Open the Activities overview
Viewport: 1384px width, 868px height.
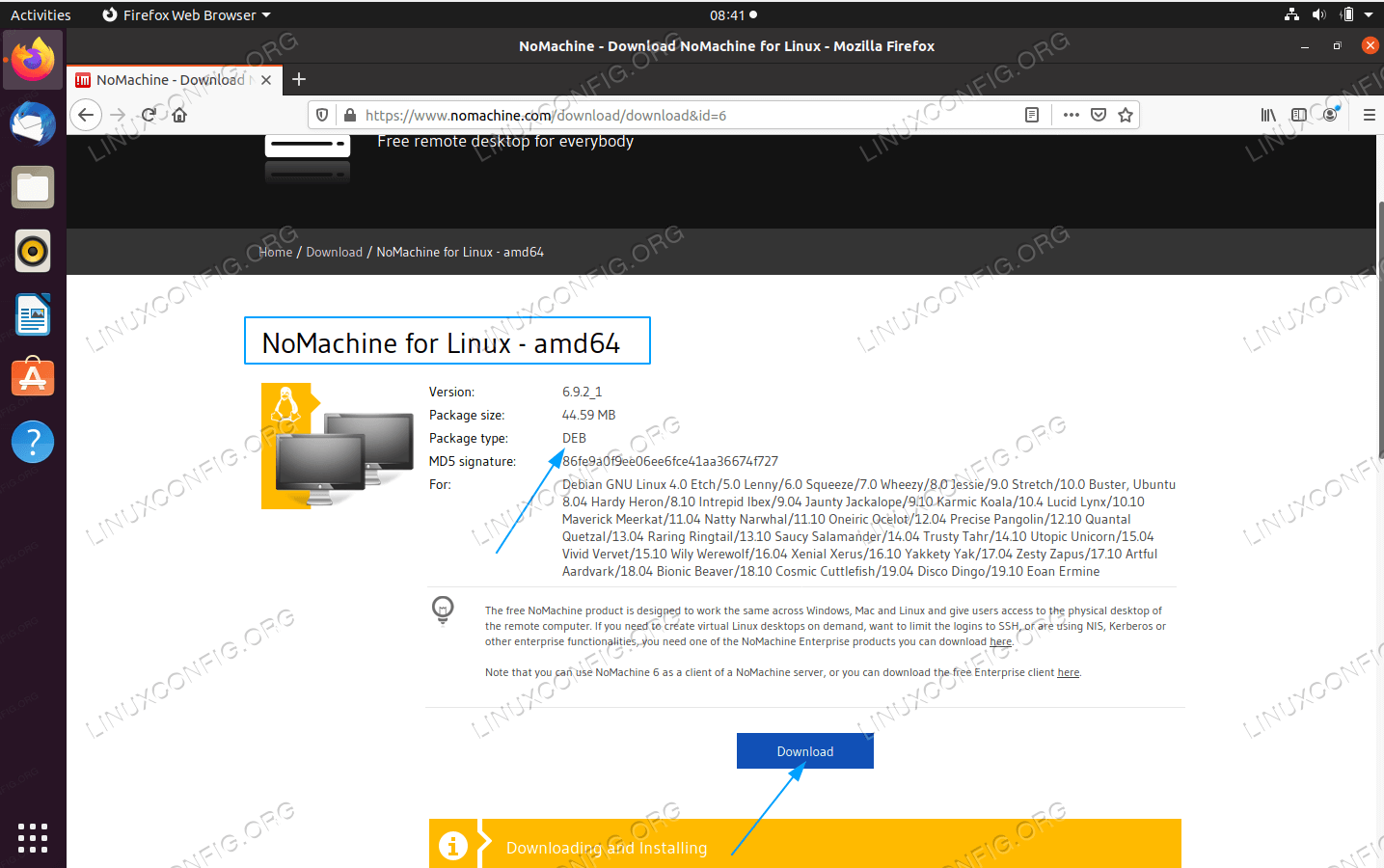[41, 14]
